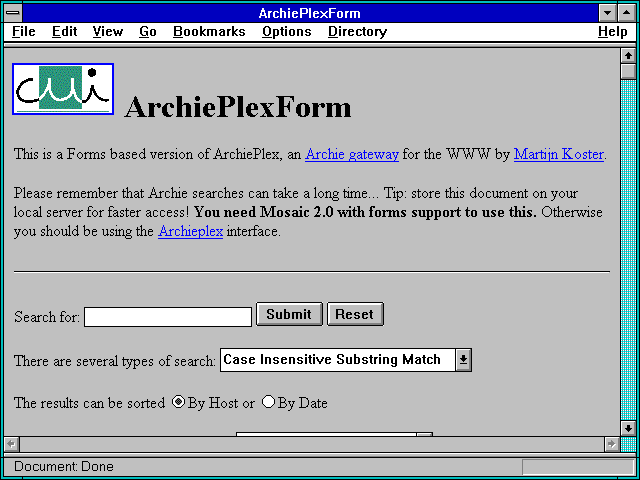The width and height of the screenshot is (640, 480).
Task: Click the vertical scrollbar up arrow
Action: coord(628,56)
